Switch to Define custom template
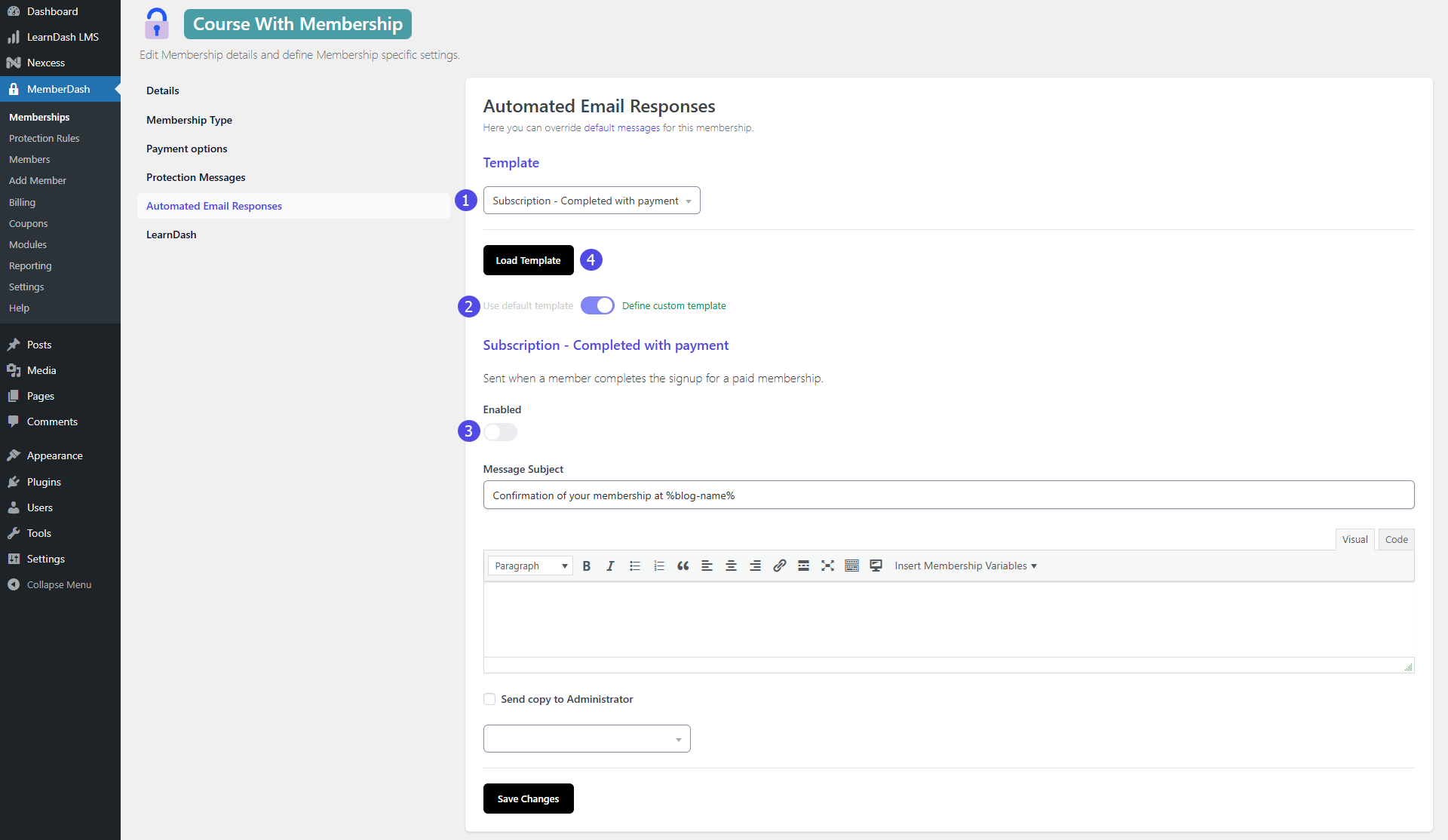The height and width of the screenshot is (840, 1448). click(x=597, y=305)
